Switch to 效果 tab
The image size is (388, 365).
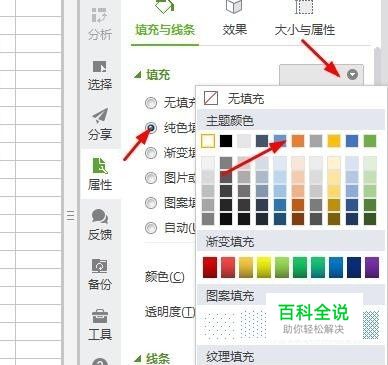click(235, 30)
